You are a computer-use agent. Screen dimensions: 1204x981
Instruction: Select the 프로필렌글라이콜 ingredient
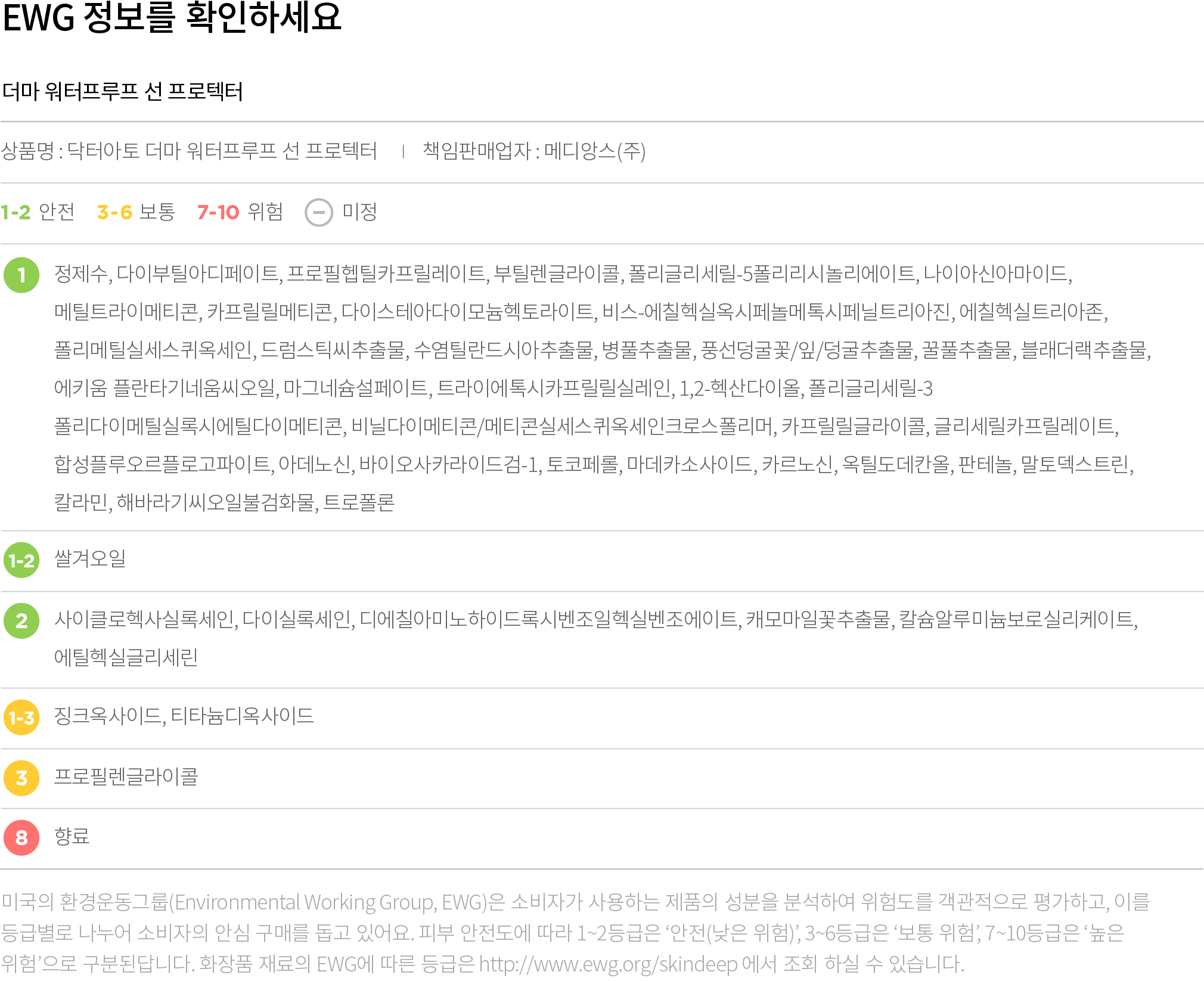click(126, 777)
